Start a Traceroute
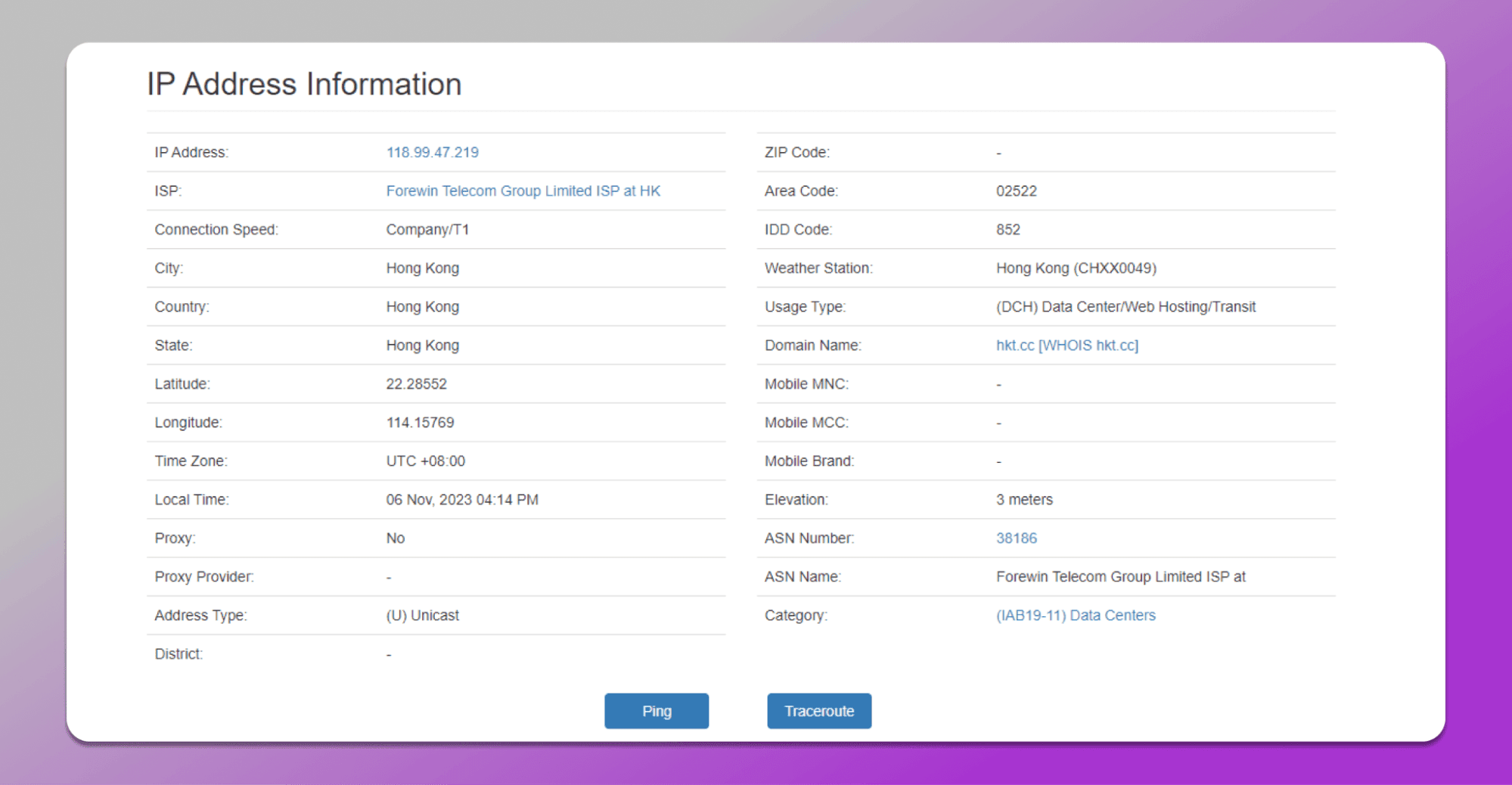Image resolution: width=1512 pixels, height=785 pixels. point(819,711)
